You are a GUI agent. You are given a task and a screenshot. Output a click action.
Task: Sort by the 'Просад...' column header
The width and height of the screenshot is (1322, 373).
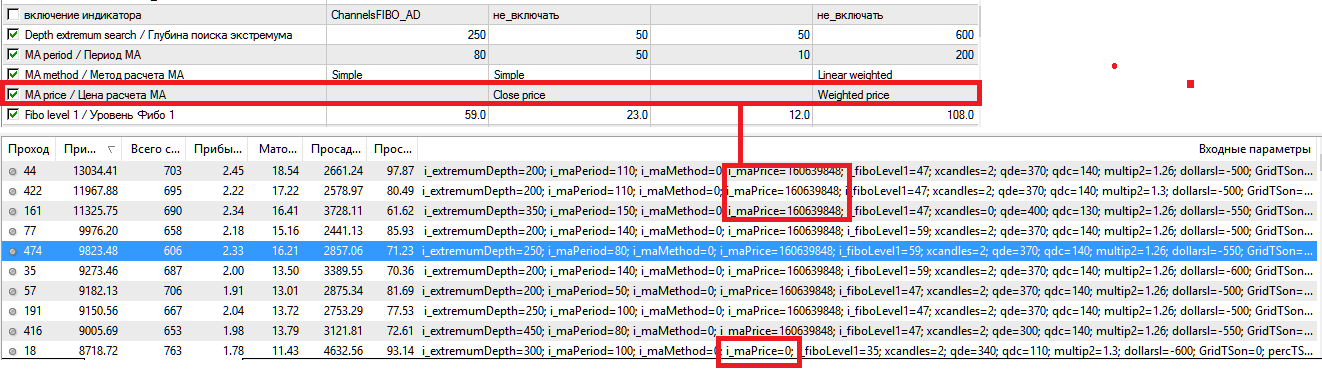[x=337, y=148]
